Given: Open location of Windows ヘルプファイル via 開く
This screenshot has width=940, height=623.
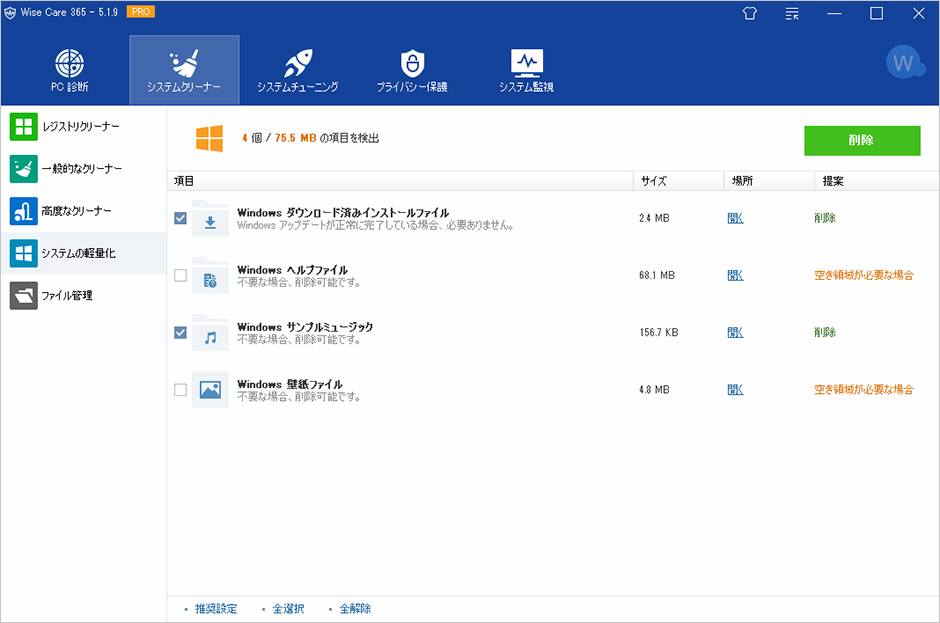Looking at the screenshot, I should coord(735,275).
